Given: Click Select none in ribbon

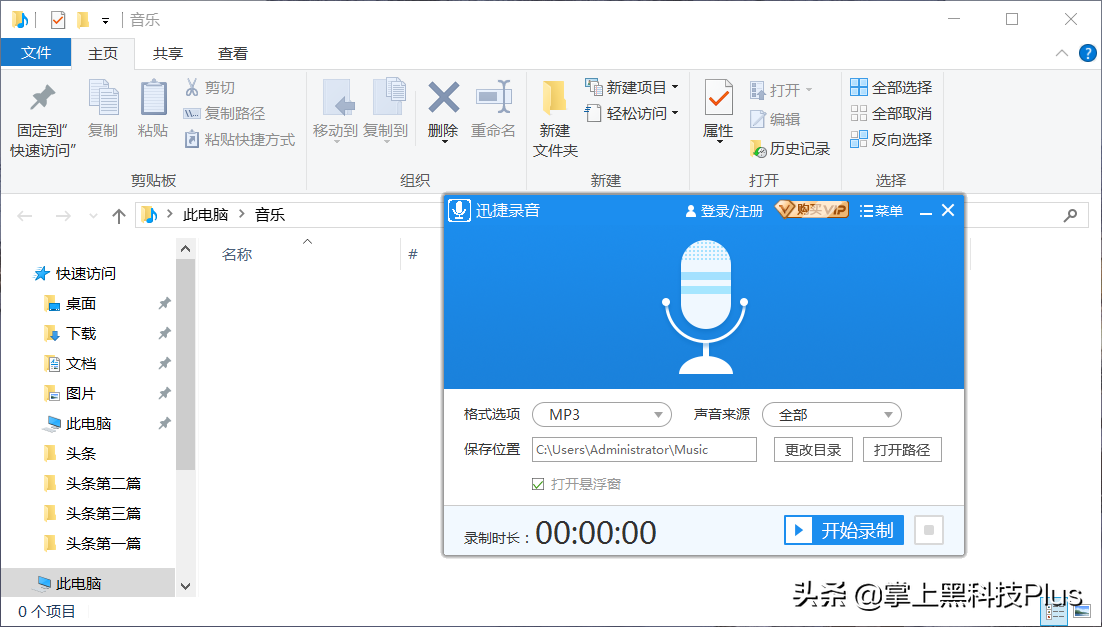Looking at the screenshot, I should point(891,114).
